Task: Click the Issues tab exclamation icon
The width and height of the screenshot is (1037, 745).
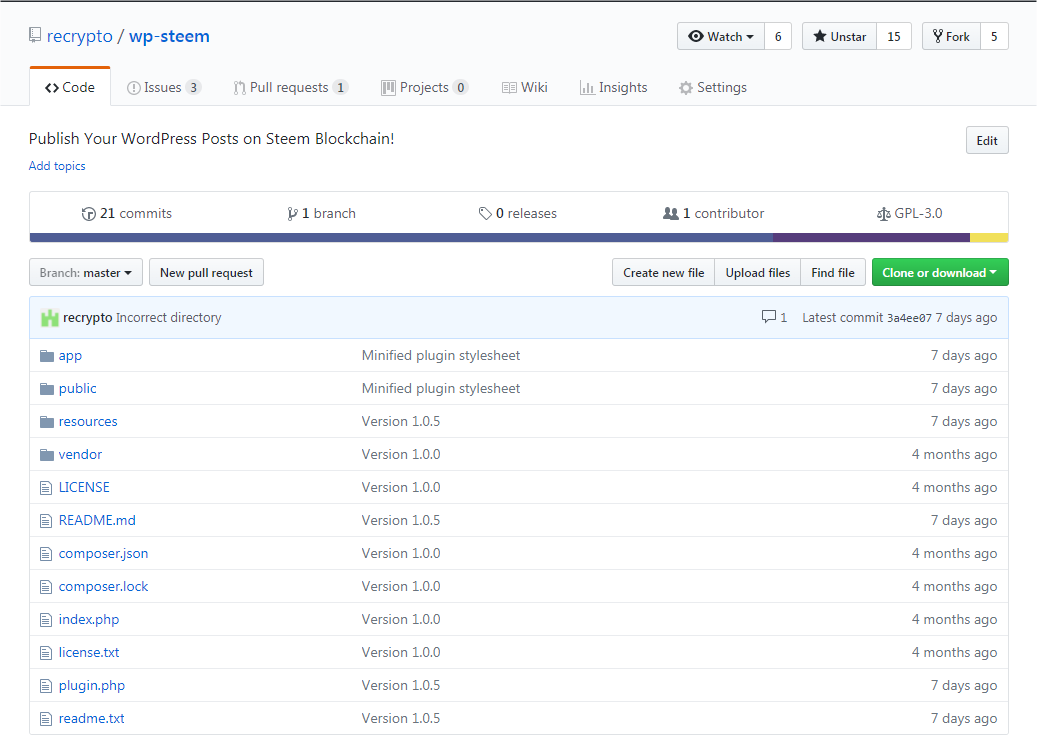Action: 134,88
